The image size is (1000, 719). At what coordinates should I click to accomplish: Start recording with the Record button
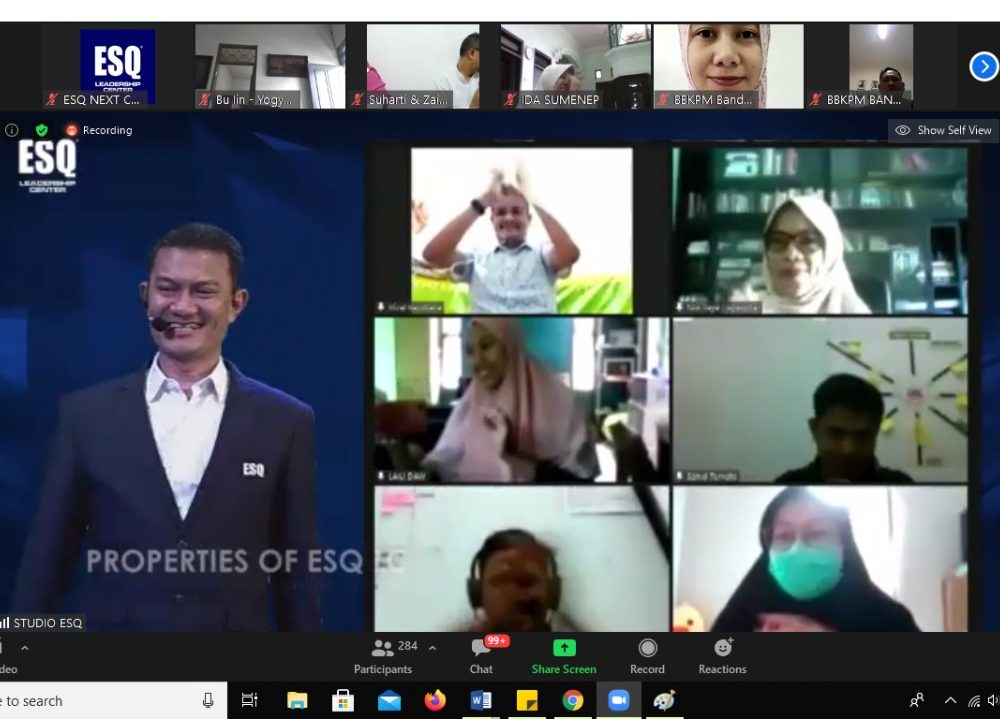(x=647, y=656)
